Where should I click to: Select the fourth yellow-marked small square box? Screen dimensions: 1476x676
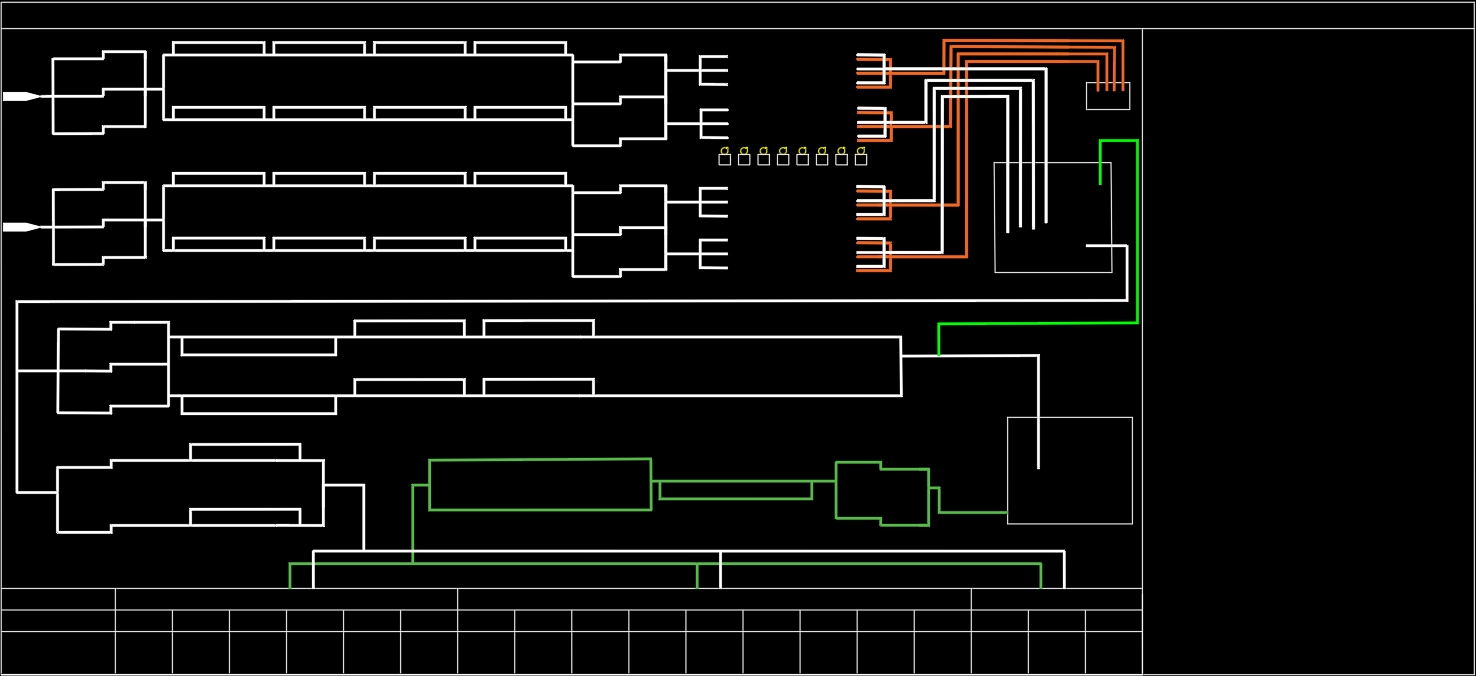(783, 159)
